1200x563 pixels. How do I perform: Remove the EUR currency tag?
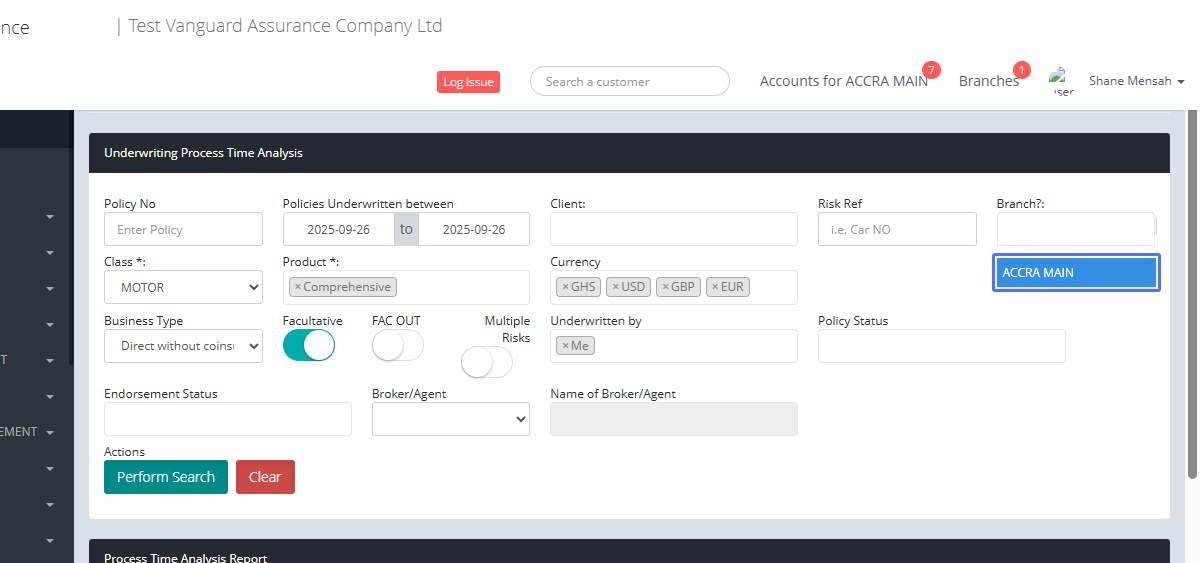click(715, 287)
